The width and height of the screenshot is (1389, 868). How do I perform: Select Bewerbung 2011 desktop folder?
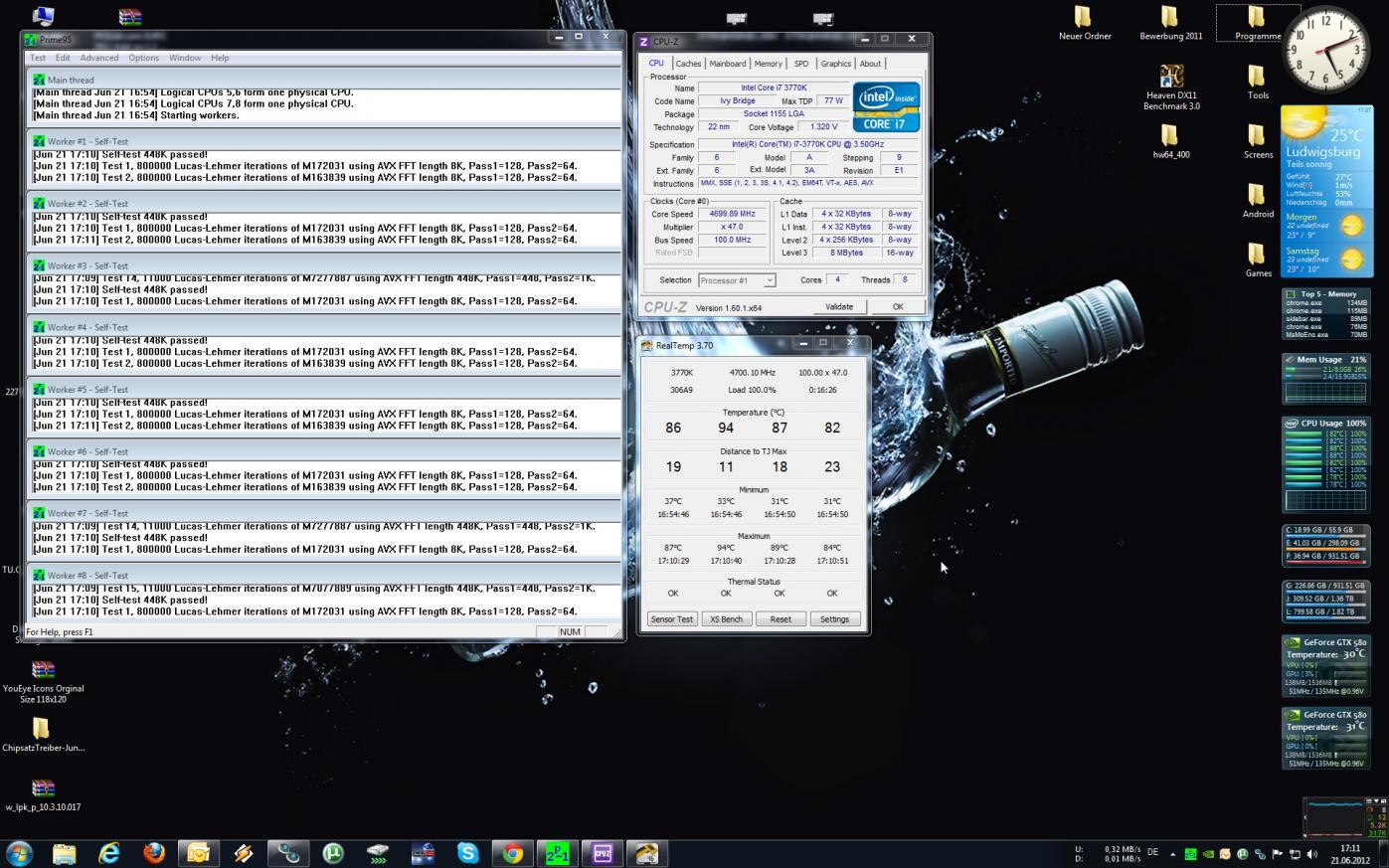pyautogui.click(x=1170, y=23)
